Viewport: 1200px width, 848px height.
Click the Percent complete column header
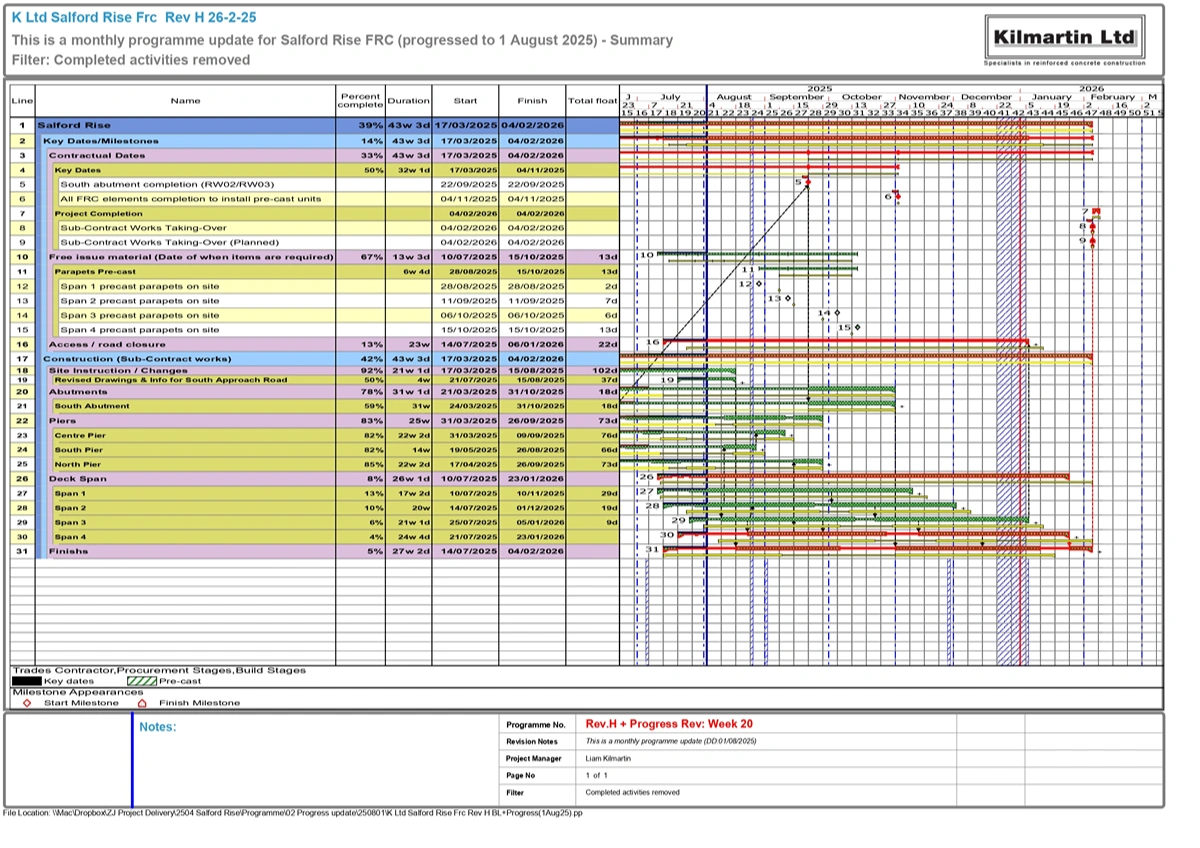pos(359,100)
